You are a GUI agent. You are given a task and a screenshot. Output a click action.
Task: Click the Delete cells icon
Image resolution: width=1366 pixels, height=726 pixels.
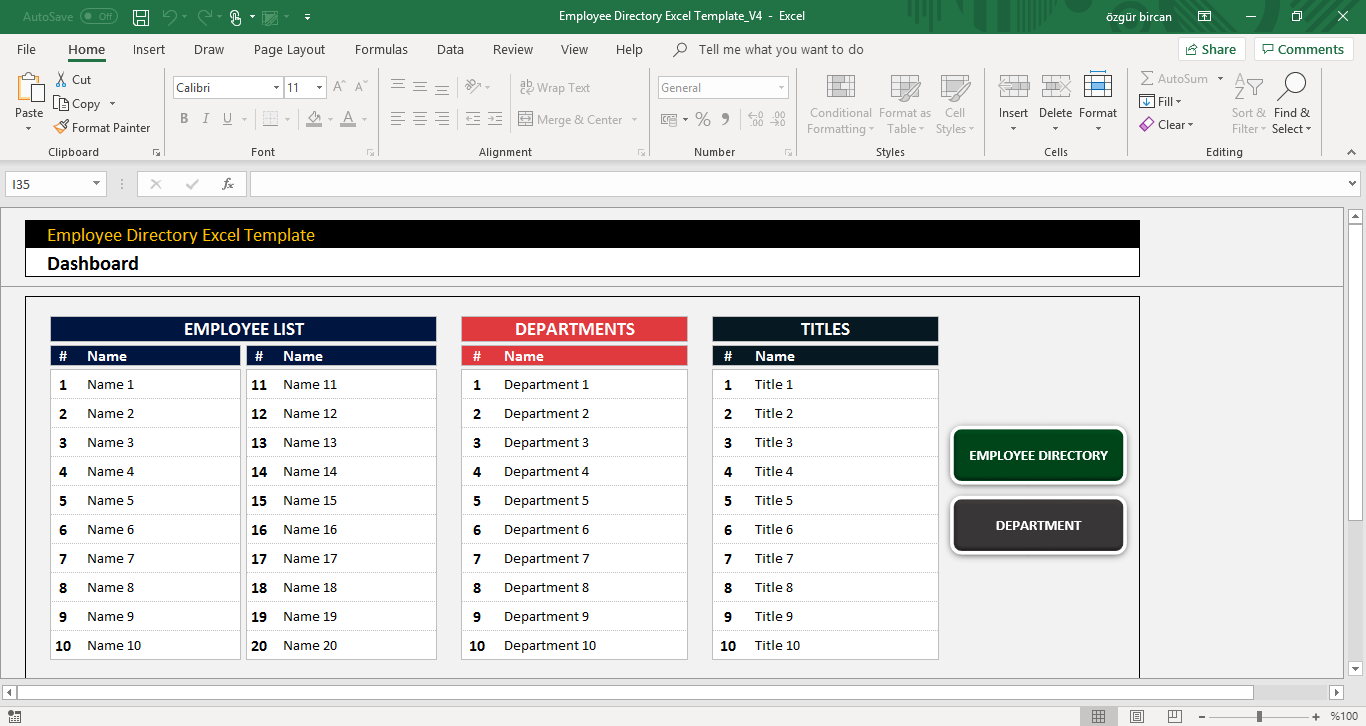[x=1056, y=86]
